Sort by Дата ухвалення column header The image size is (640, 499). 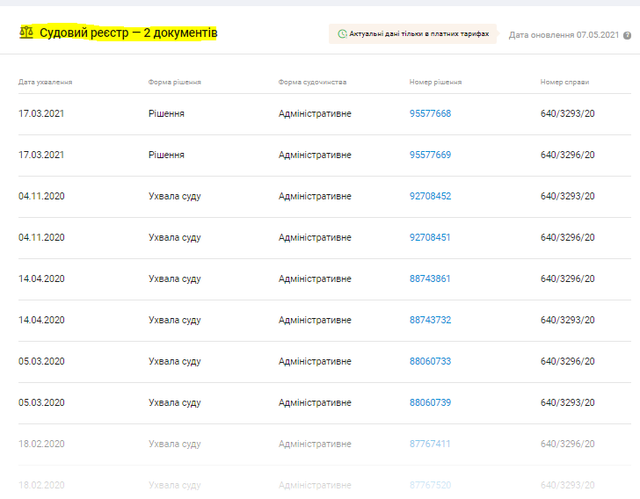(45, 81)
